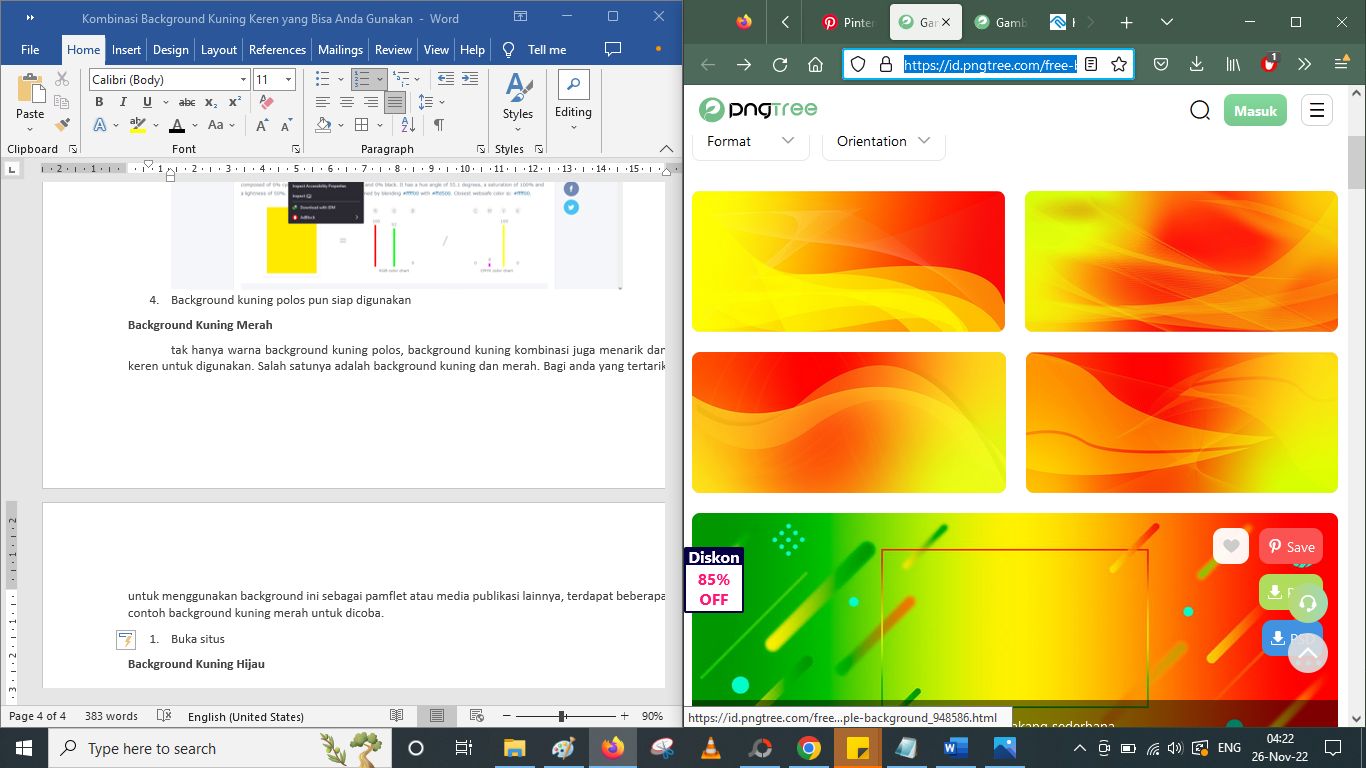The width and height of the screenshot is (1366, 768).
Task: Open new Firefox tab
Action: [1127, 22]
